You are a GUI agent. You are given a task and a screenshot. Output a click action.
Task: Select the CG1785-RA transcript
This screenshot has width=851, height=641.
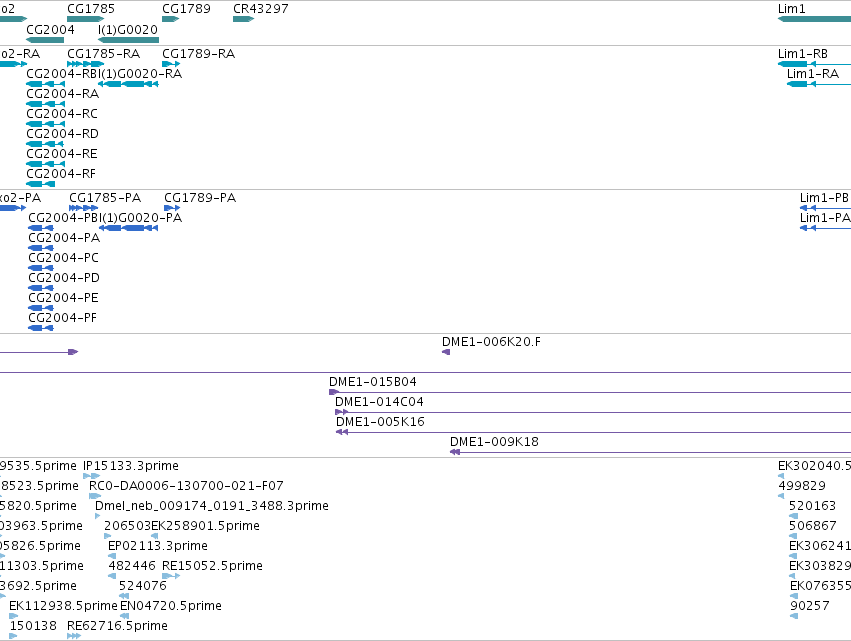85,64
